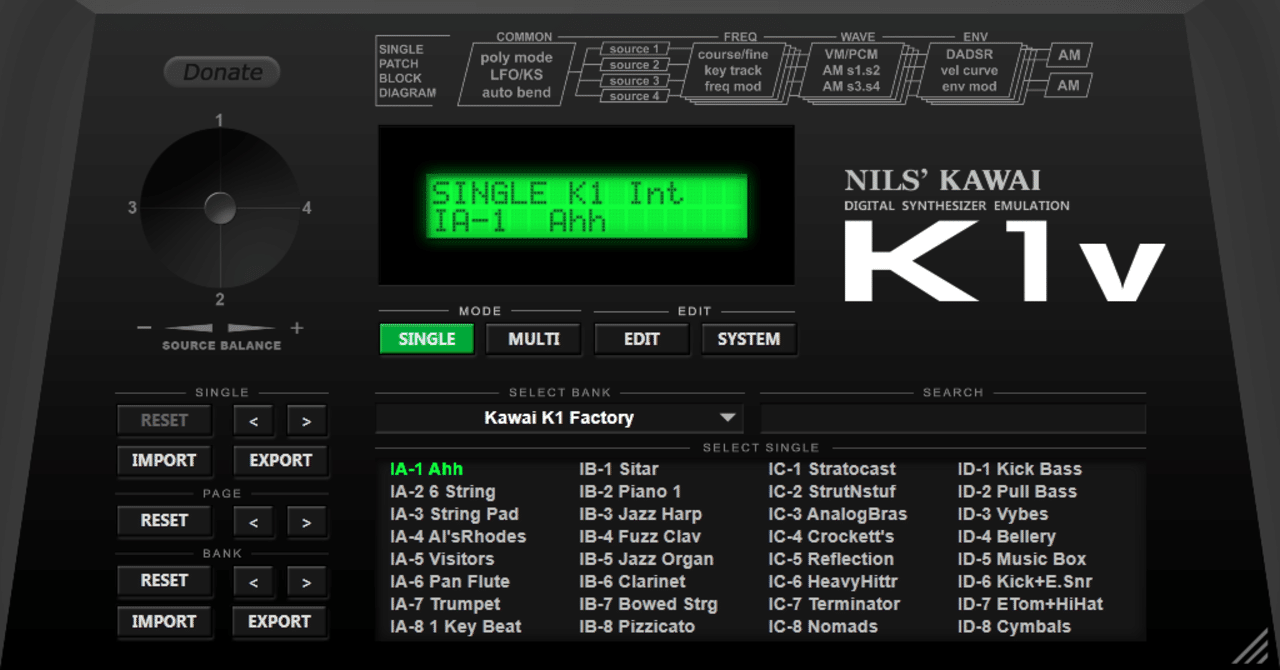Image resolution: width=1280 pixels, height=670 pixels.
Task: Toggle SINGLE mode
Action: click(426, 339)
